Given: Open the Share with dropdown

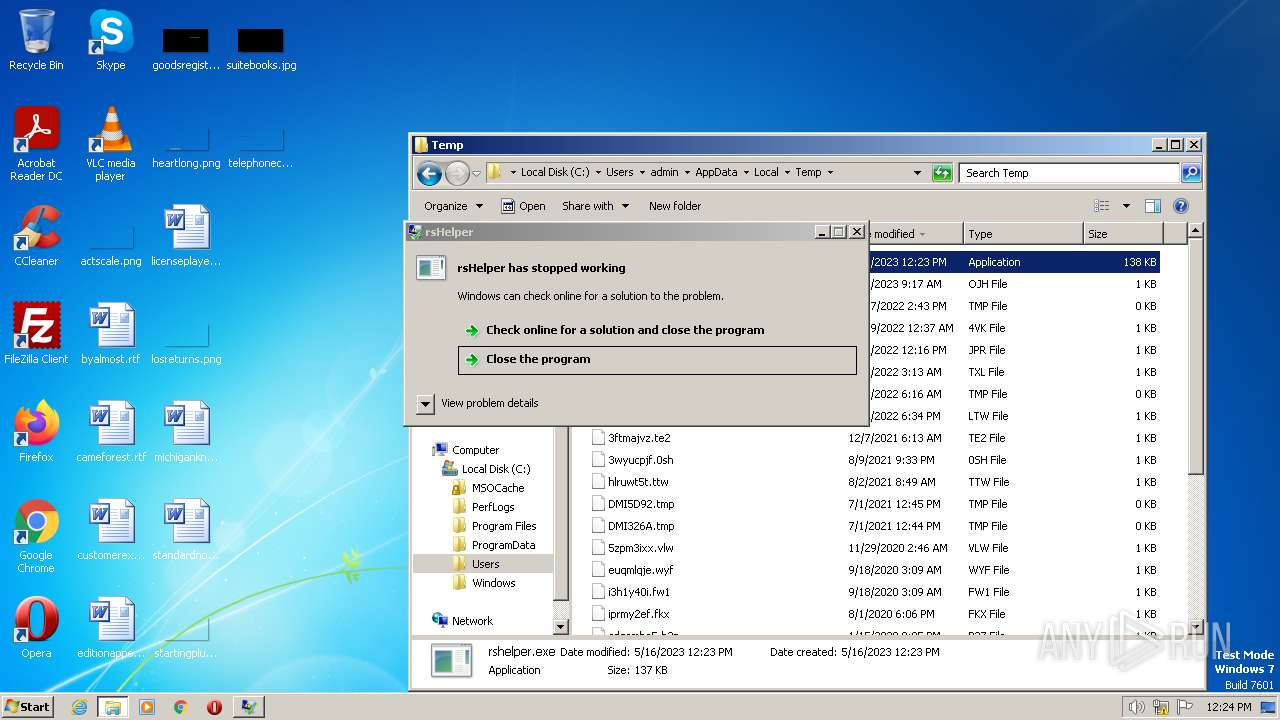Looking at the screenshot, I should (595, 206).
